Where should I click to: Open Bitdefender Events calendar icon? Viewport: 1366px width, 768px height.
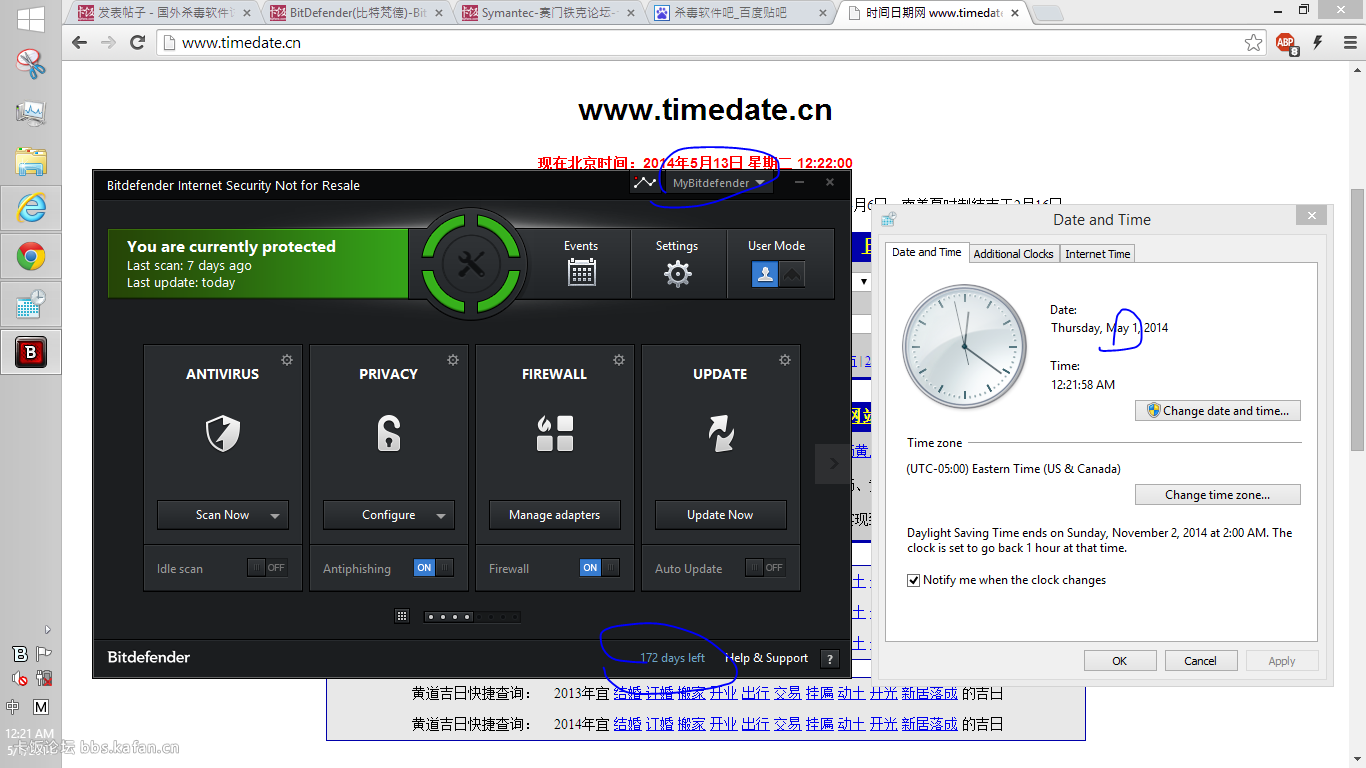point(581,272)
